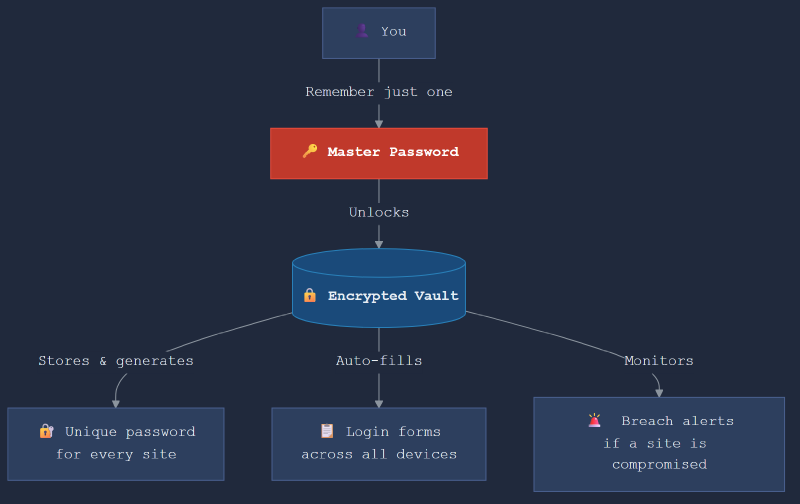Click the 'You' label text
The width and height of the screenshot is (800, 504).
393,31
